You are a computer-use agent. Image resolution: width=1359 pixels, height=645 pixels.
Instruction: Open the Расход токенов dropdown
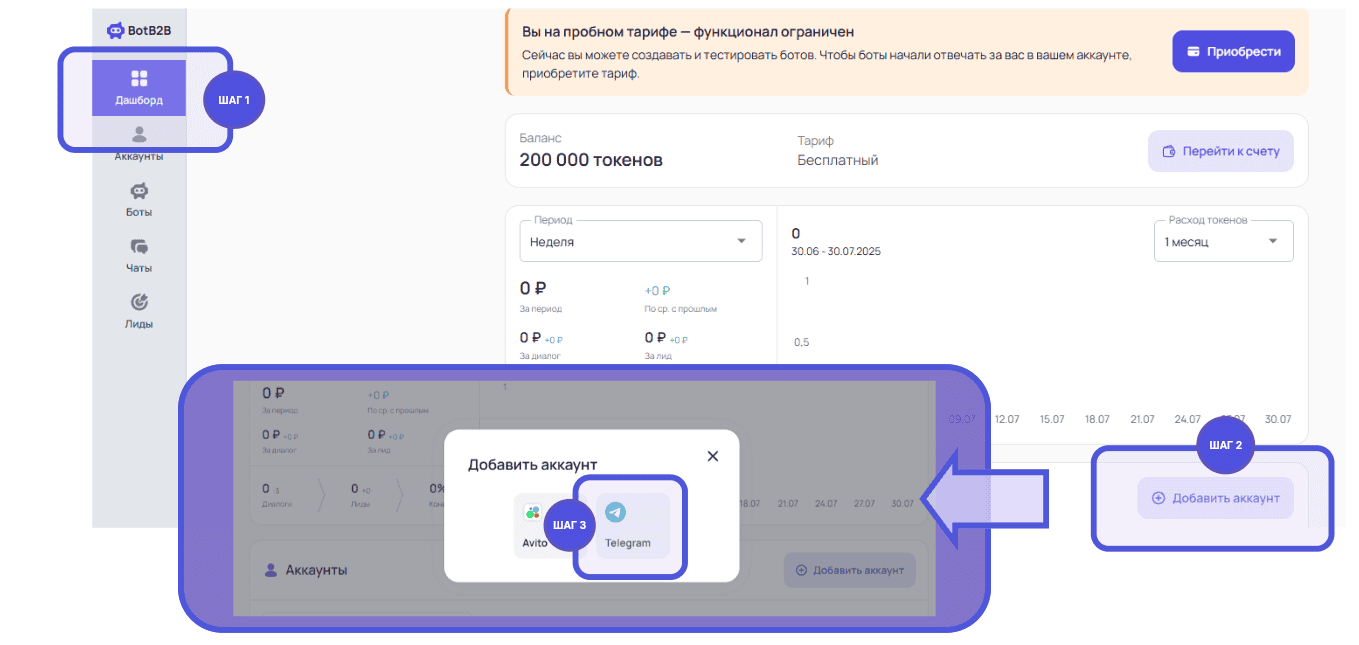tap(1223, 241)
